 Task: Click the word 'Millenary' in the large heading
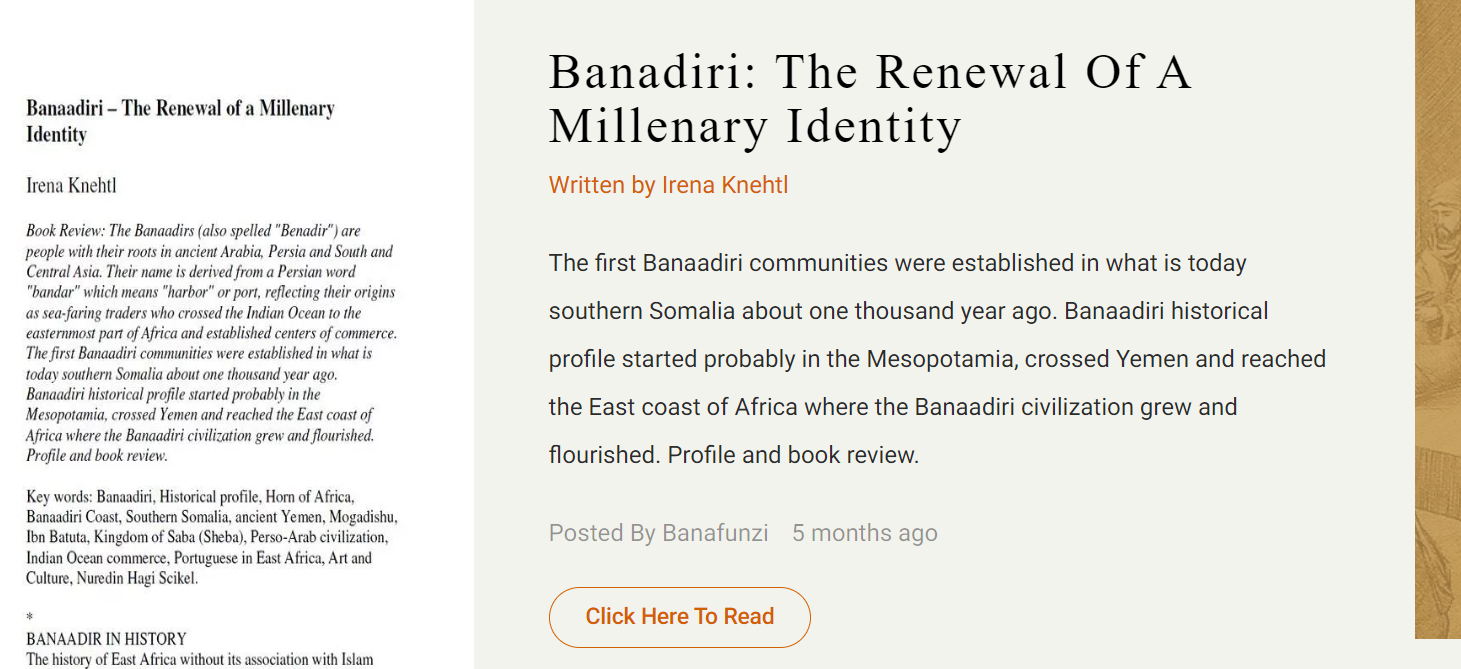pos(658,127)
